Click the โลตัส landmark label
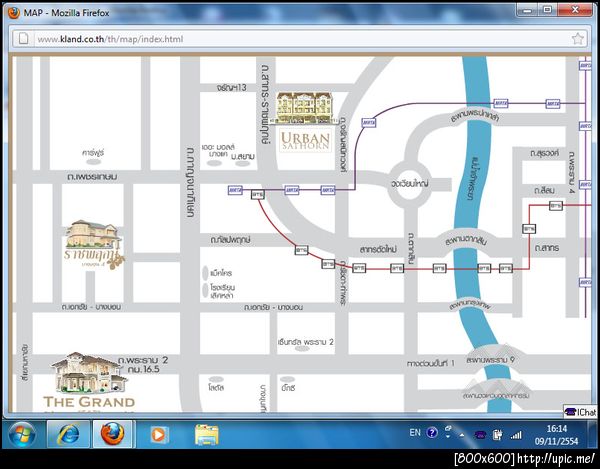 (x=216, y=388)
